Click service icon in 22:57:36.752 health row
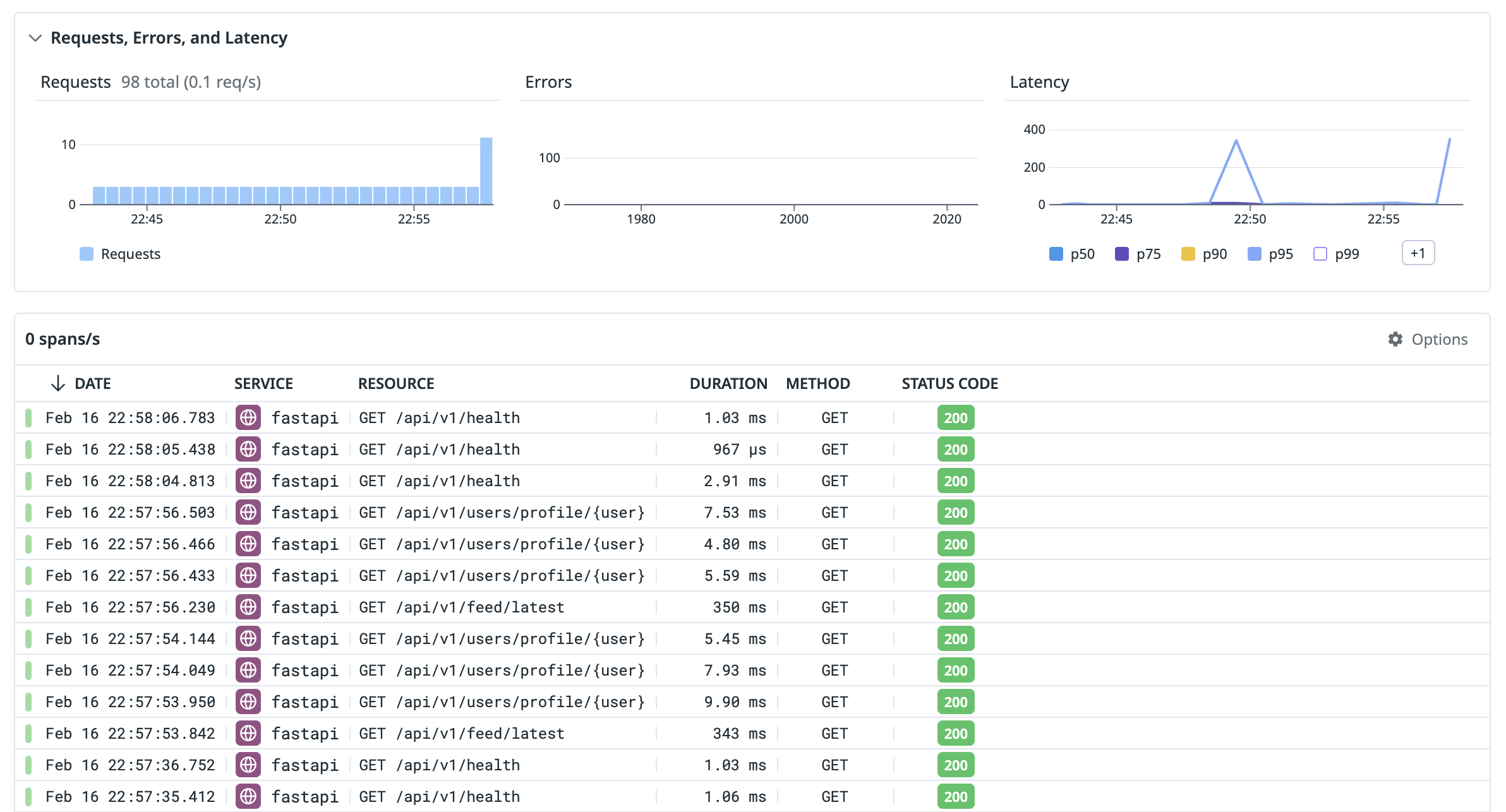Image resolution: width=1506 pixels, height=812 pixels. [248, 765]
